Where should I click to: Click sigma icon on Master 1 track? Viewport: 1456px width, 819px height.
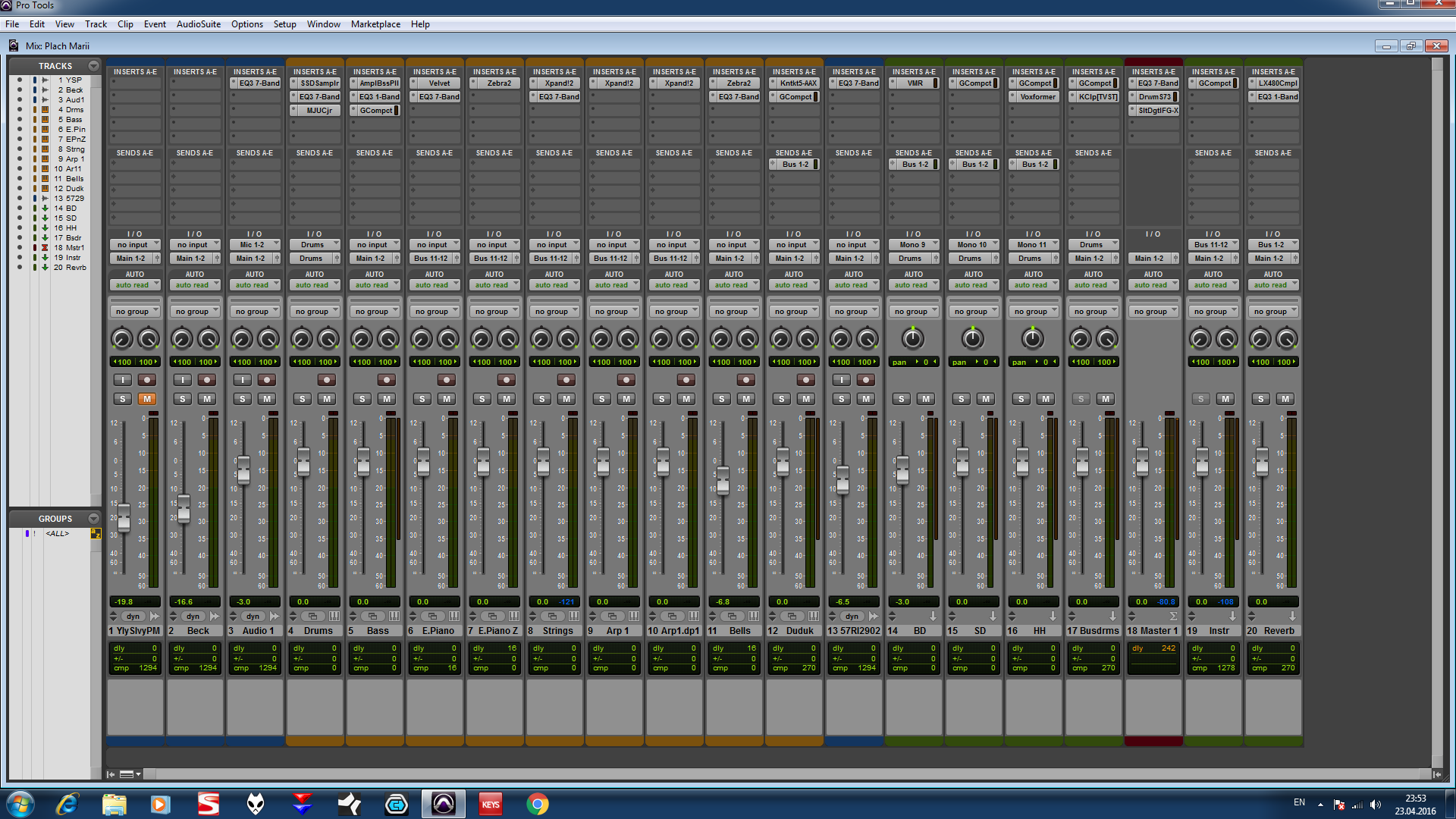[1172, 617]
